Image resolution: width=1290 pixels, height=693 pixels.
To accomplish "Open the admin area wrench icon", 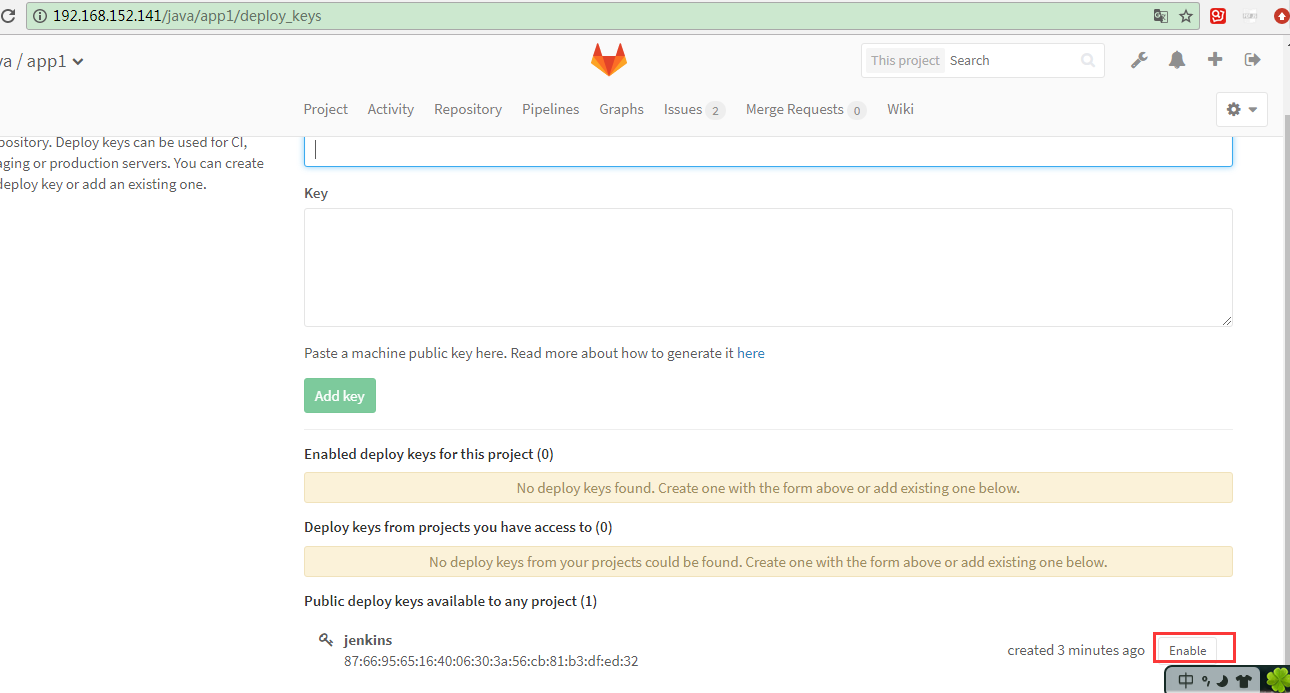I will coord(1139,60).
